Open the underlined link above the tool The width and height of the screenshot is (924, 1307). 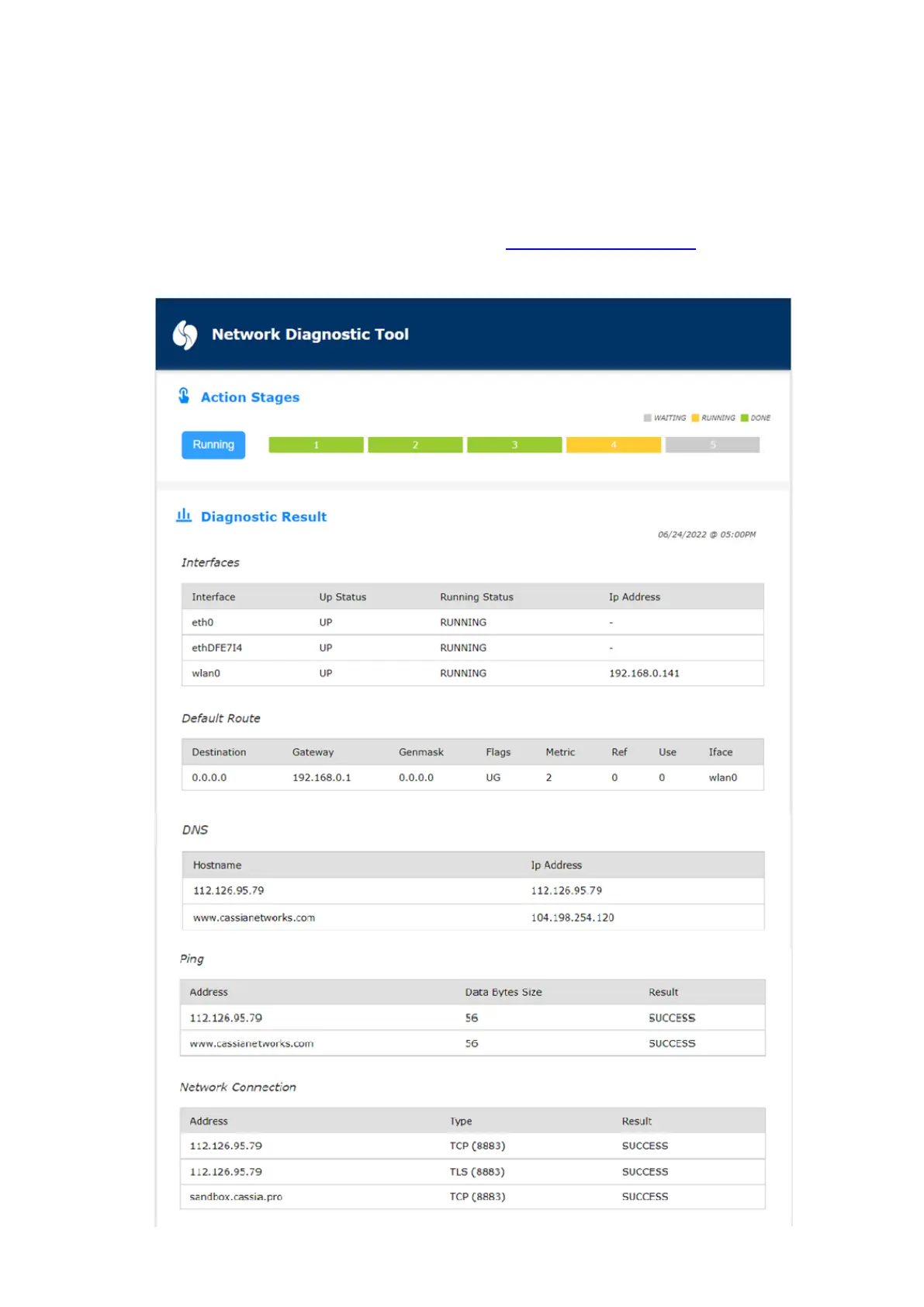600,248
